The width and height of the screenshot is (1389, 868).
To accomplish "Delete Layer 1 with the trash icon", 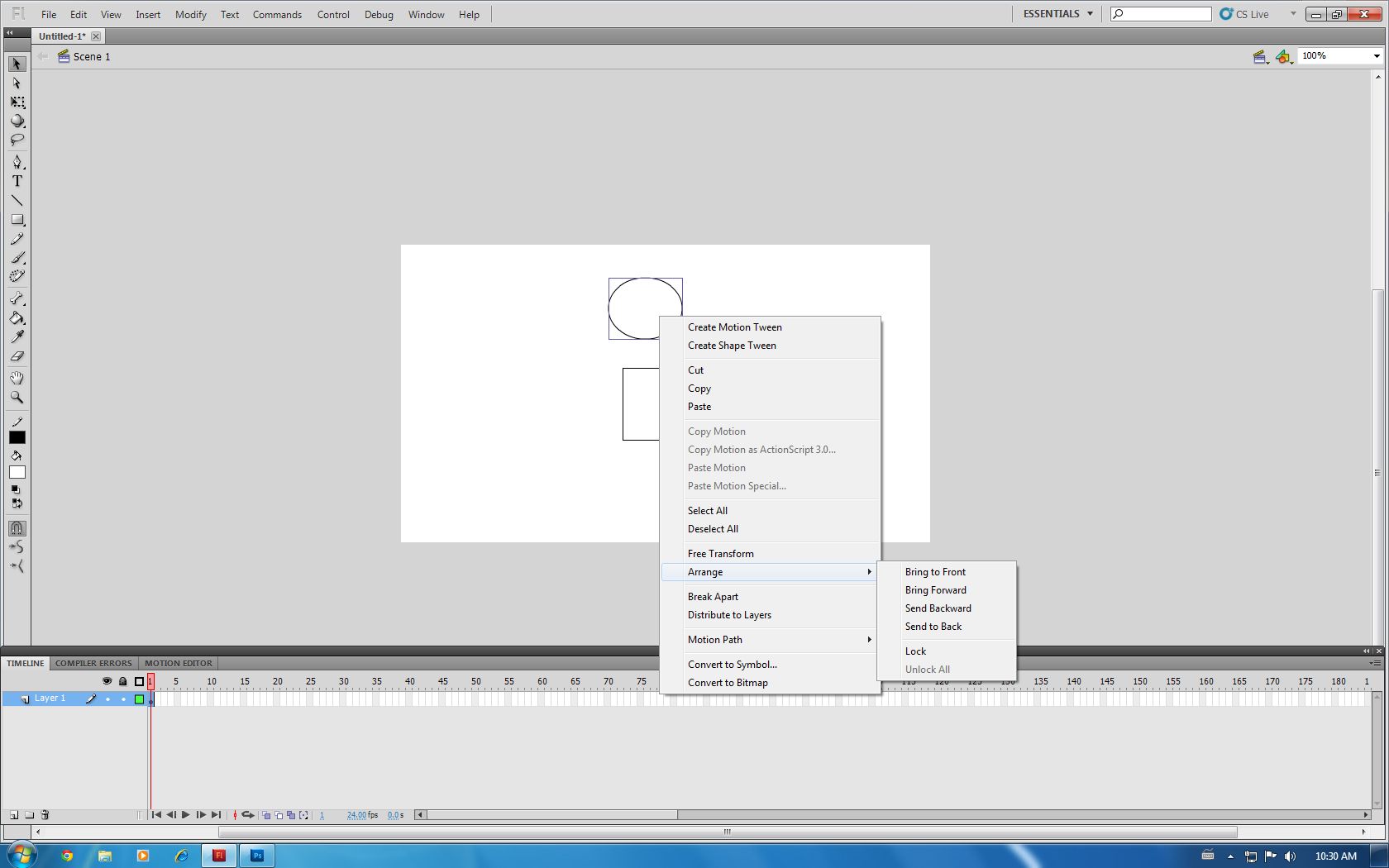I will click(x=45, y=814).
